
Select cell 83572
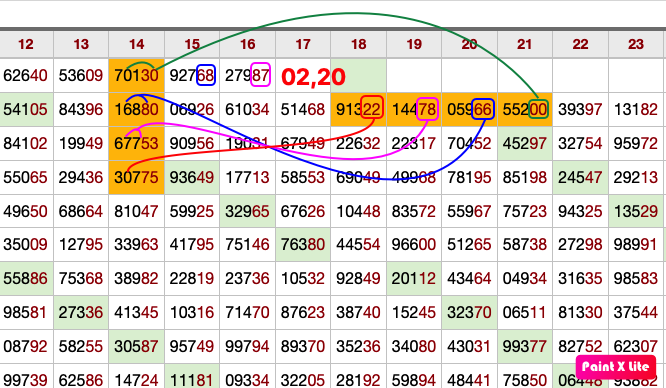(414, 211)
